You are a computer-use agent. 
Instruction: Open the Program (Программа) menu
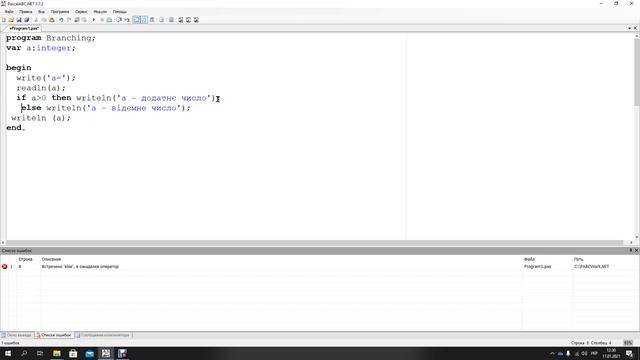pos(60,11)
